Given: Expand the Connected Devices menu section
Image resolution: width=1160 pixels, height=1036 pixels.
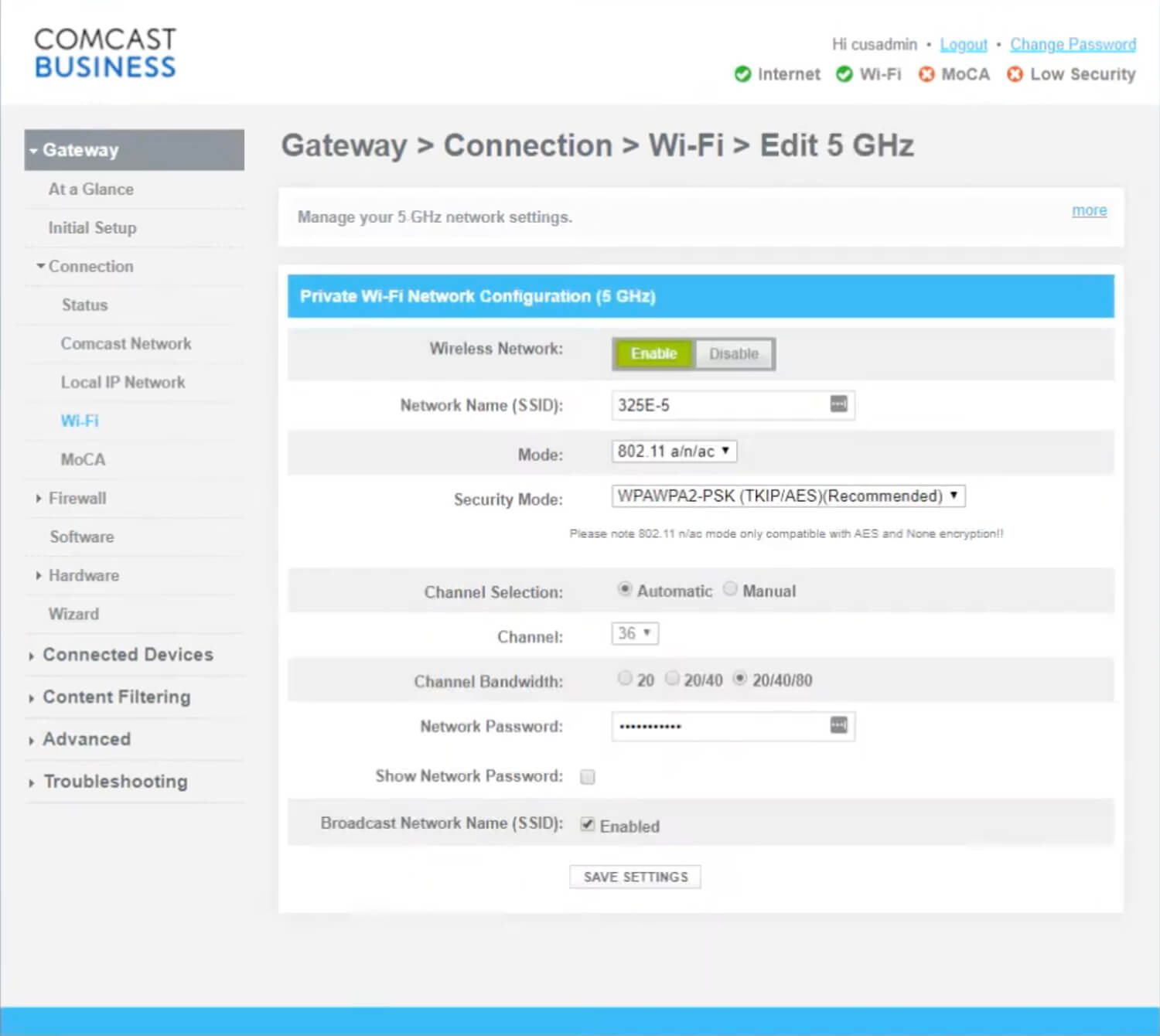Looking at the screenshot, I should coord(128,655).
